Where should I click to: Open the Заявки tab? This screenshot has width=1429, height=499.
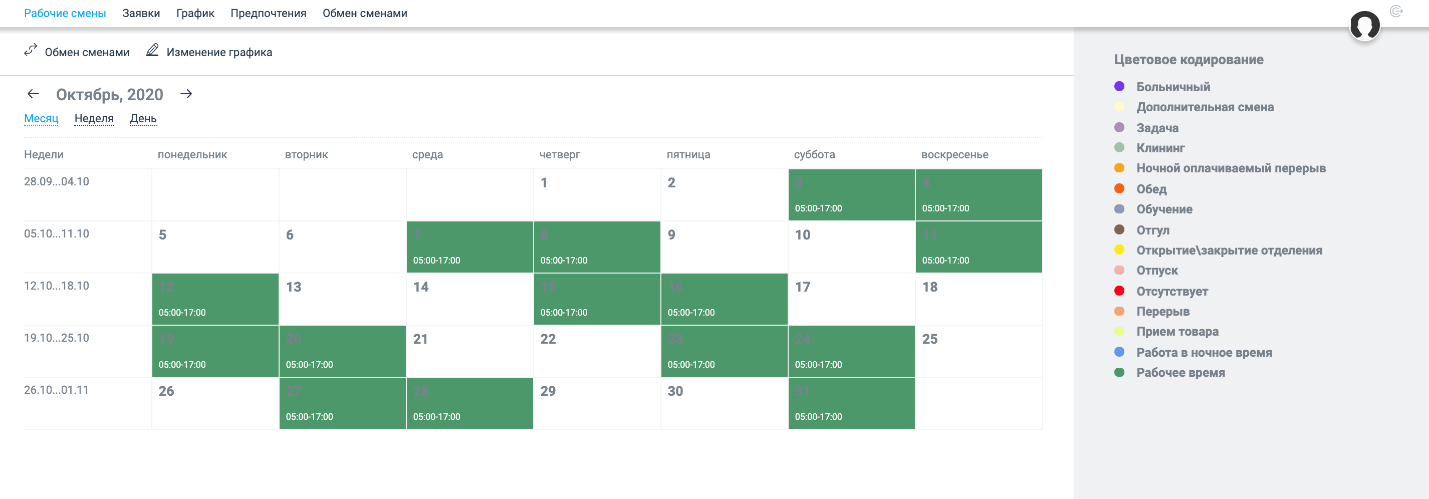(141, 14)
